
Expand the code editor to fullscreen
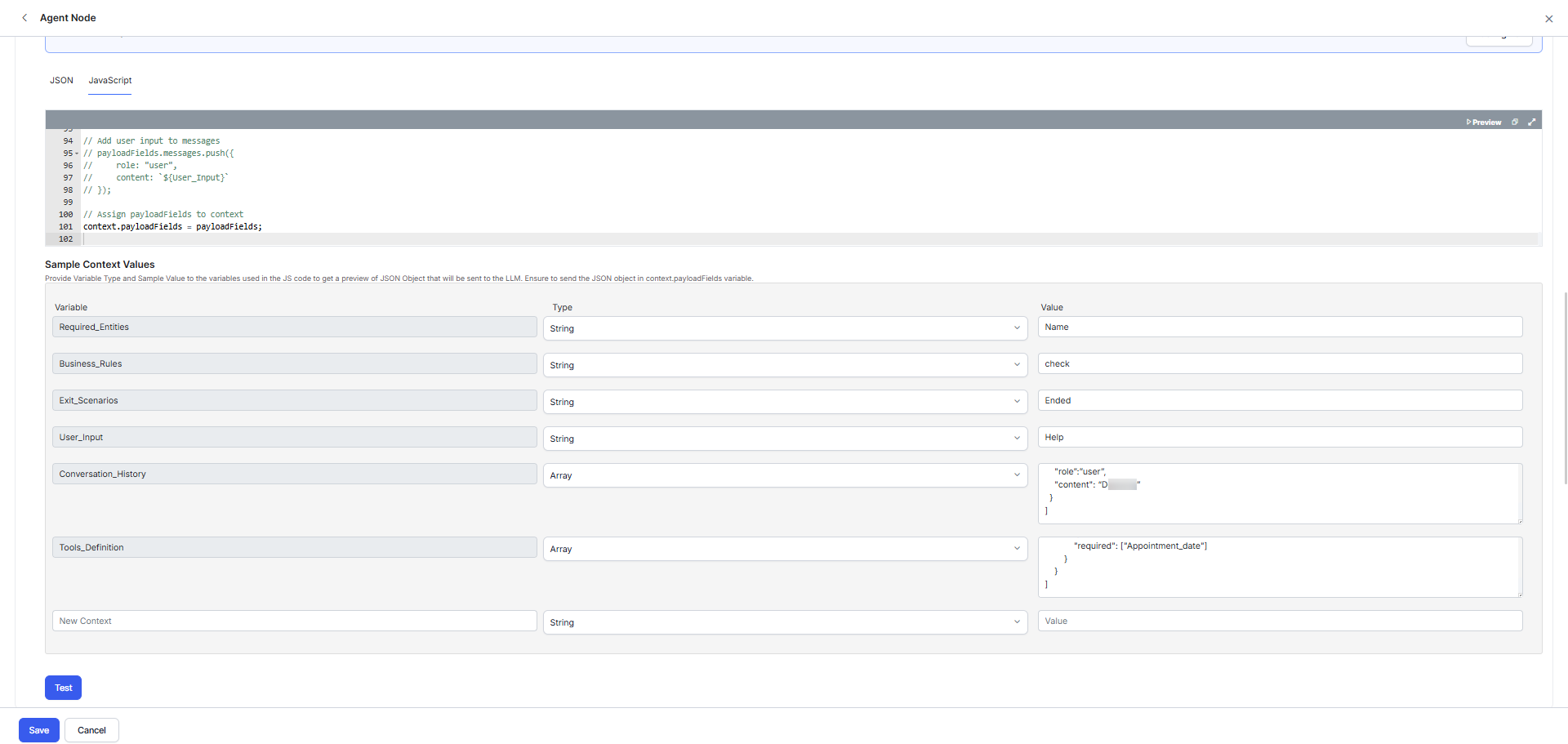click(x=1532, y=123)
